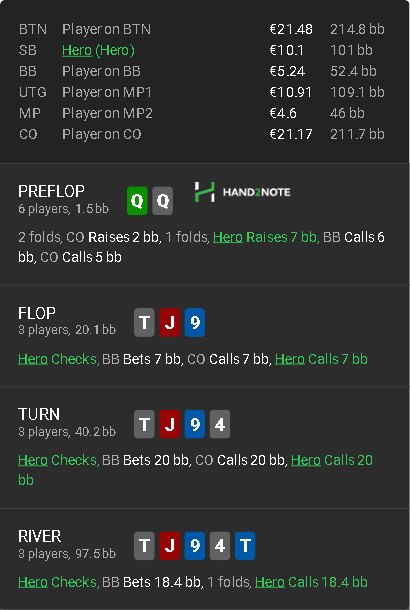Click the red J card on the flop
Viewport: 410px width, 610px height.
[x=170, y=323]
